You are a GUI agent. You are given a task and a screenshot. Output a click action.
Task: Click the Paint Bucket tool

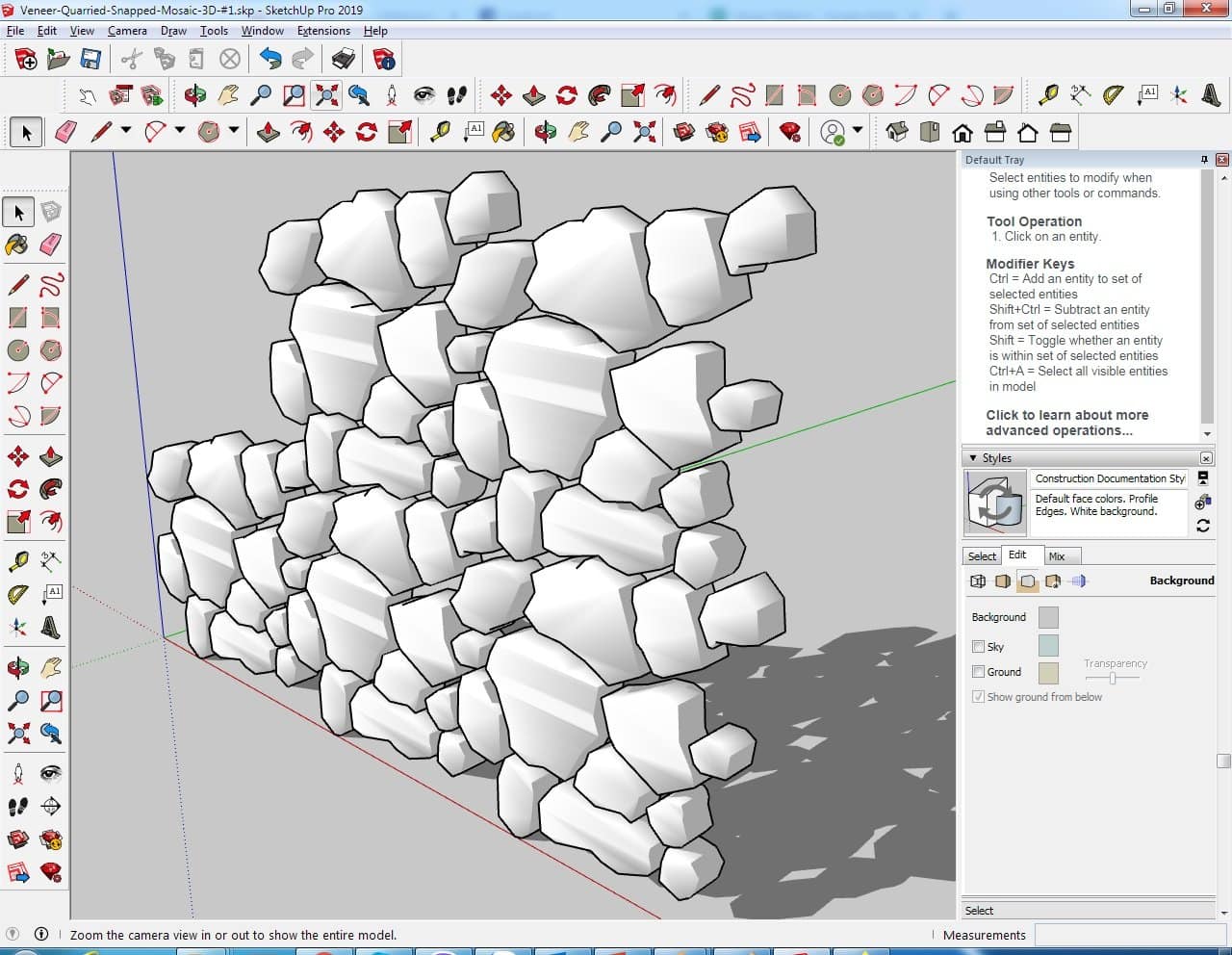click(x=17, y=245)
